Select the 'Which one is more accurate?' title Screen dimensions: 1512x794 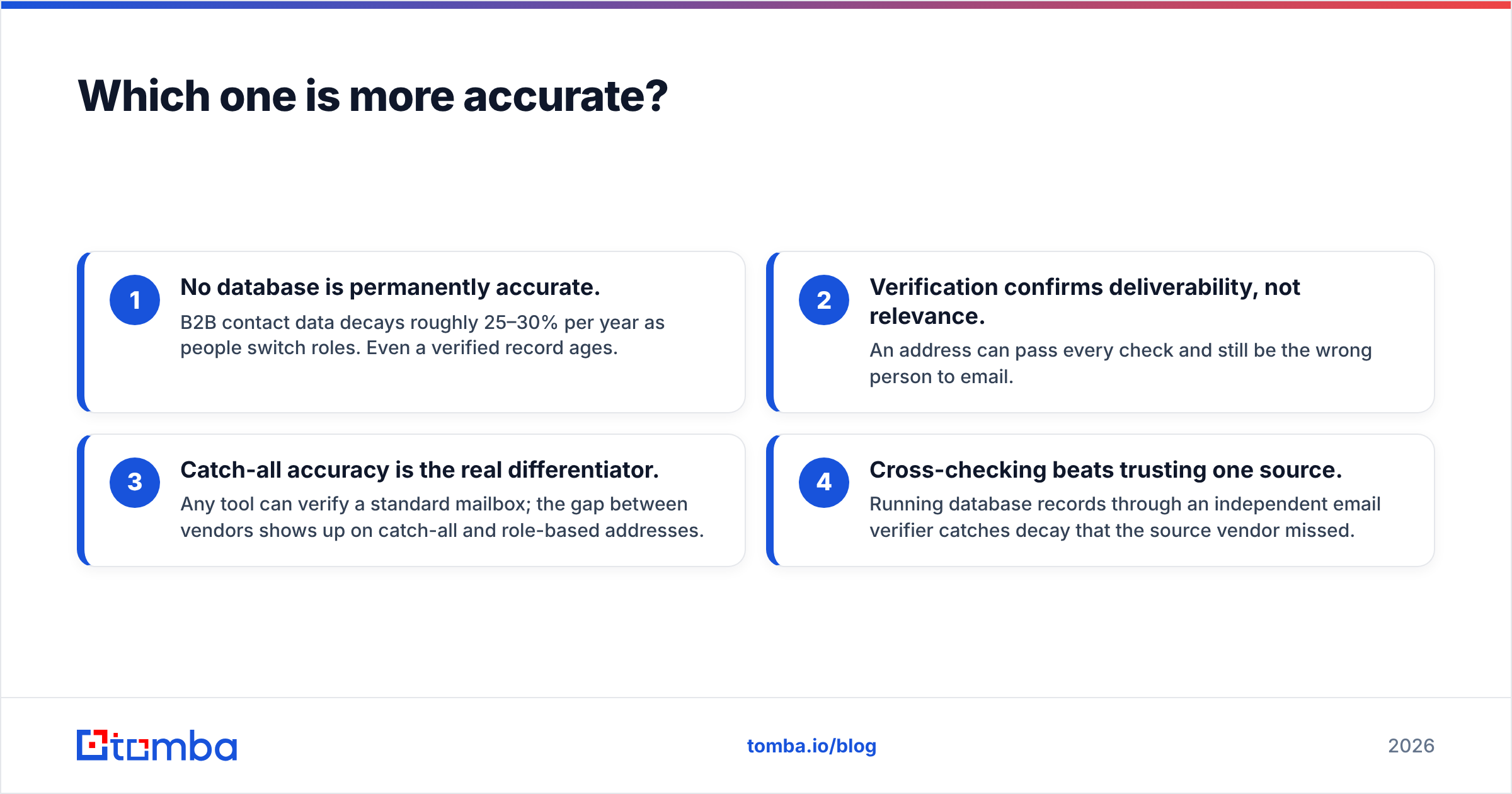(372, 96)
